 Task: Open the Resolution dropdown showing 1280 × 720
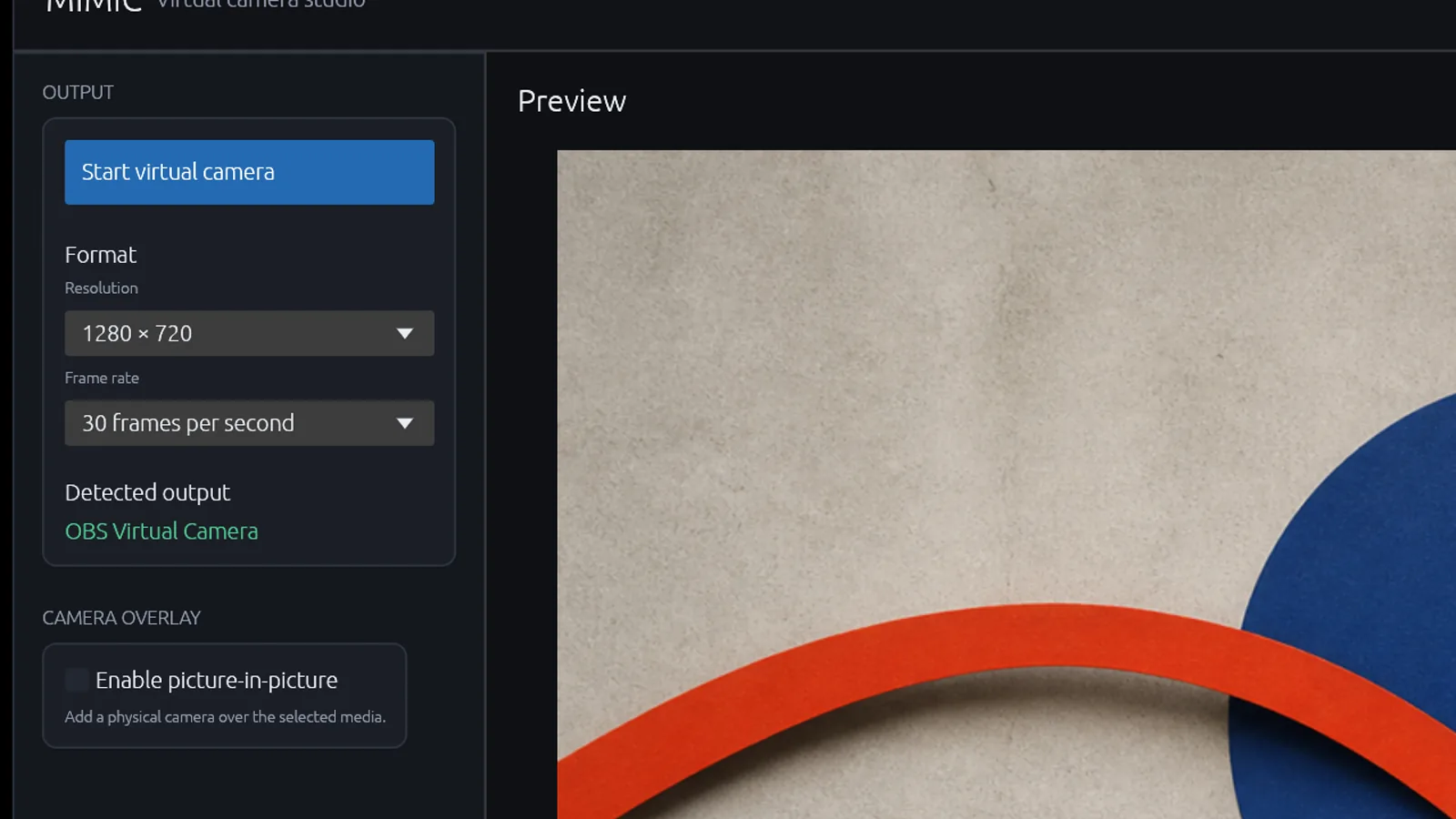point(249,333)
